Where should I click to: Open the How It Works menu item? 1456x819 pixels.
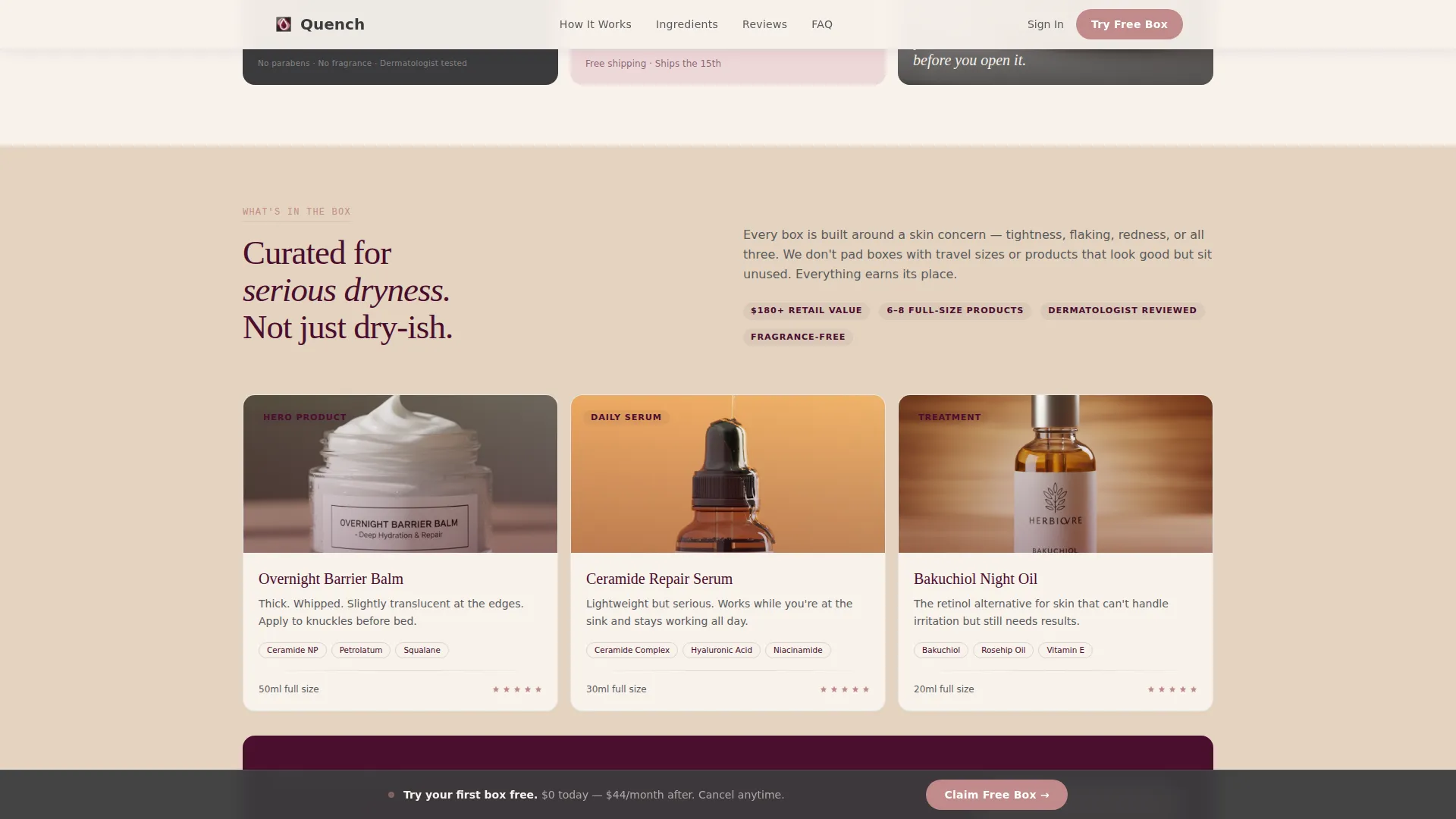click(595, 24)
